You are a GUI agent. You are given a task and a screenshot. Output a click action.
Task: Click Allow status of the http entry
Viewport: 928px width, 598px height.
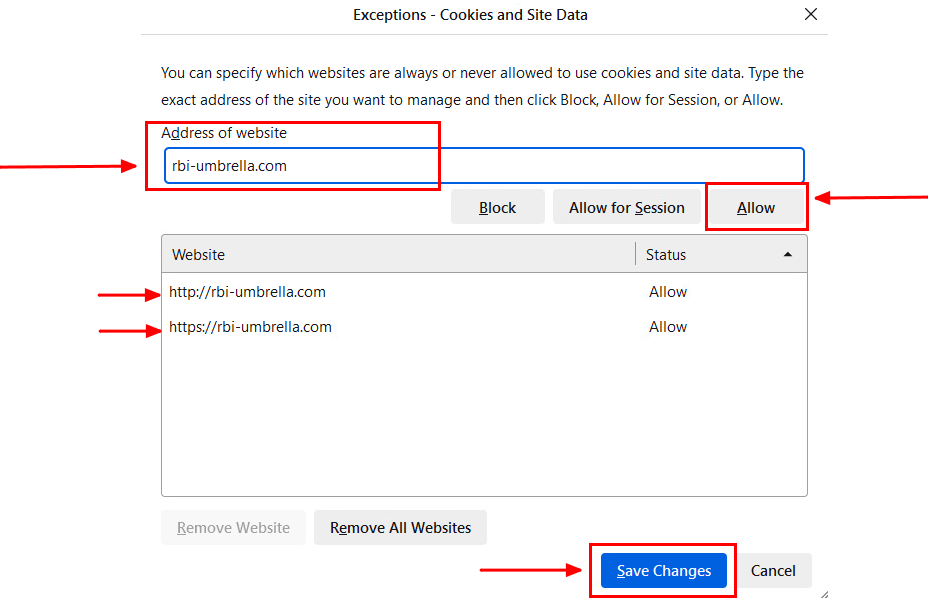668,292
